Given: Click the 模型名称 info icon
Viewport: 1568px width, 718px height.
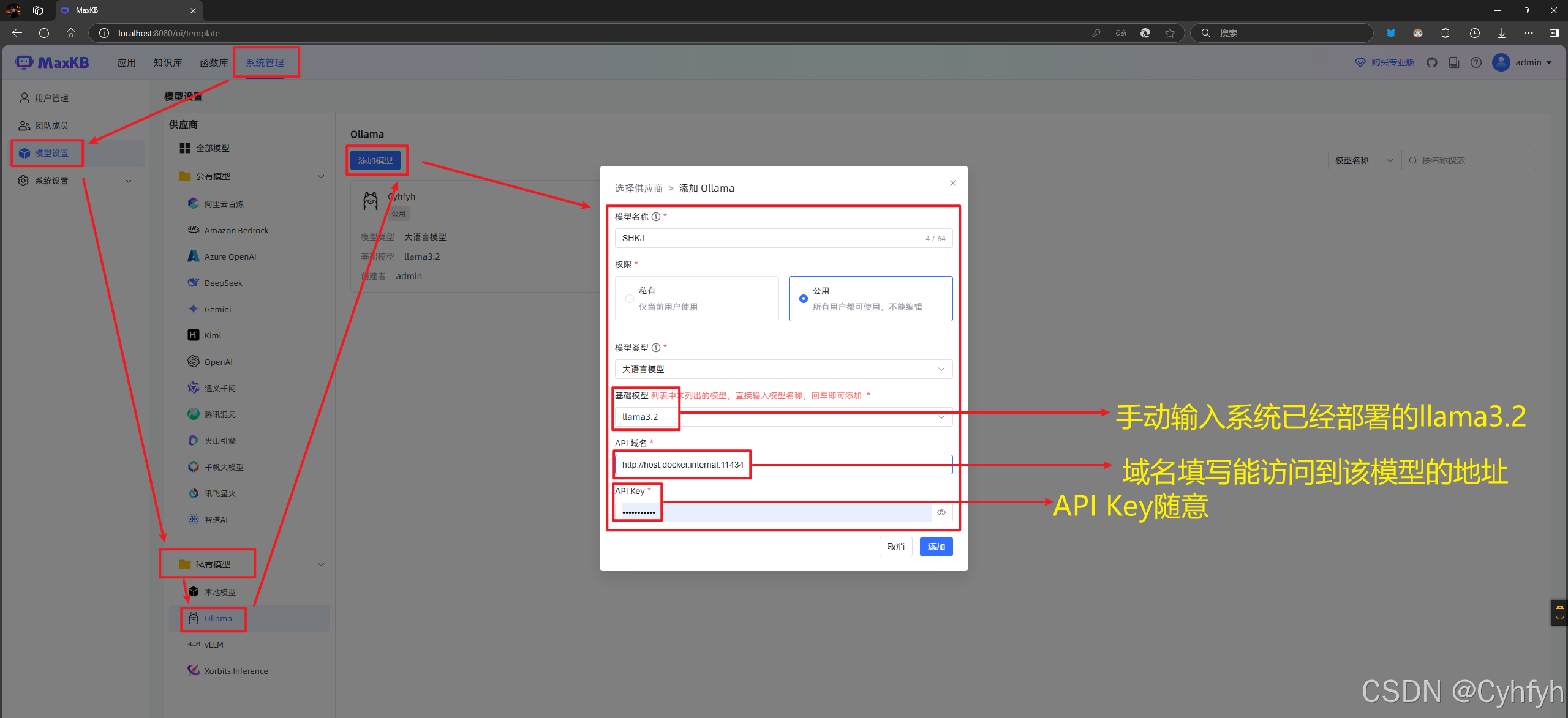Looking at the screenshot, I should tap(656, 217).
